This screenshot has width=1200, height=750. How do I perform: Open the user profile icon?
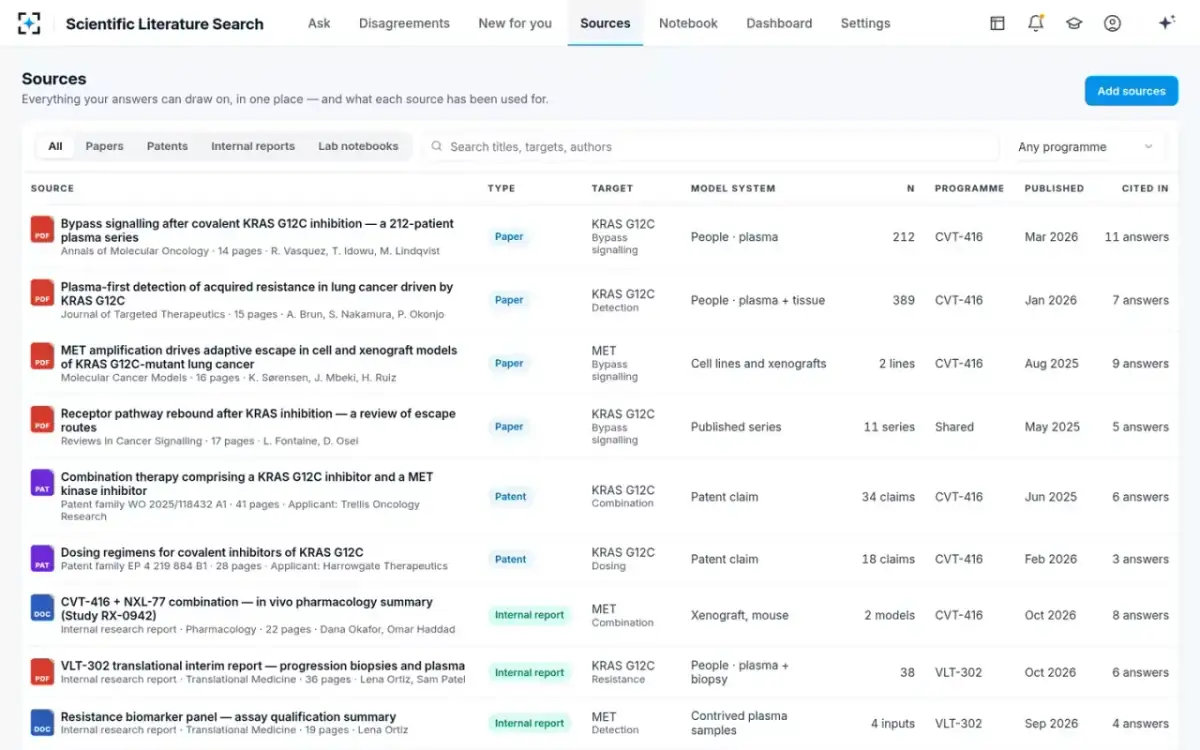click(x=1112, y=23)
